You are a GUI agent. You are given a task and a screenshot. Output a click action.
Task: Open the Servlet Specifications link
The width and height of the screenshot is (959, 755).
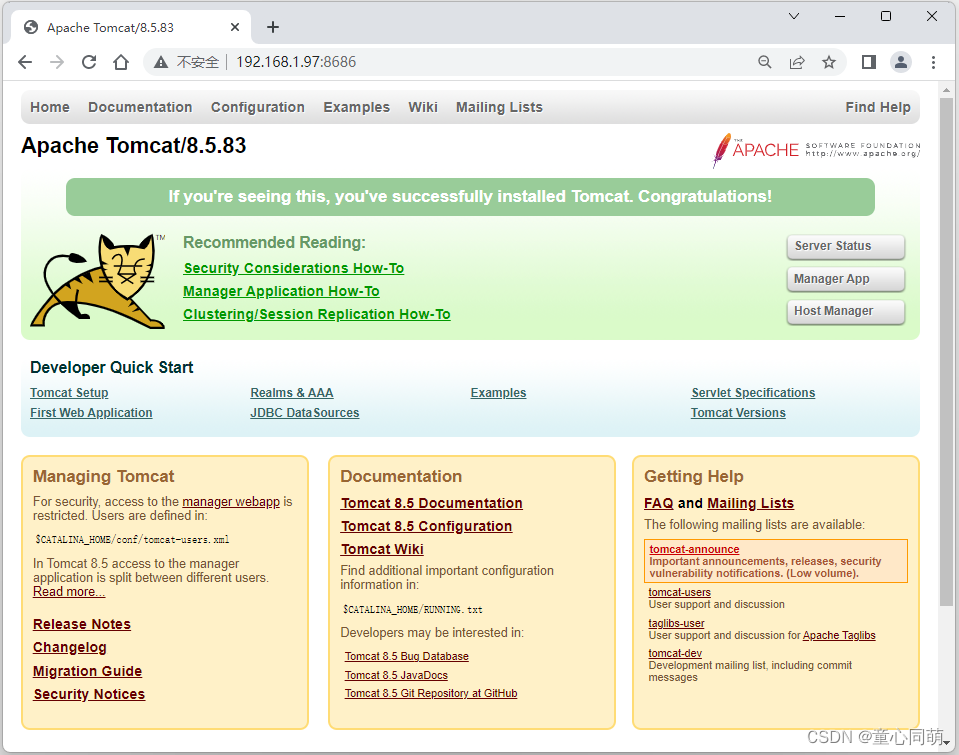coord(754,393)
